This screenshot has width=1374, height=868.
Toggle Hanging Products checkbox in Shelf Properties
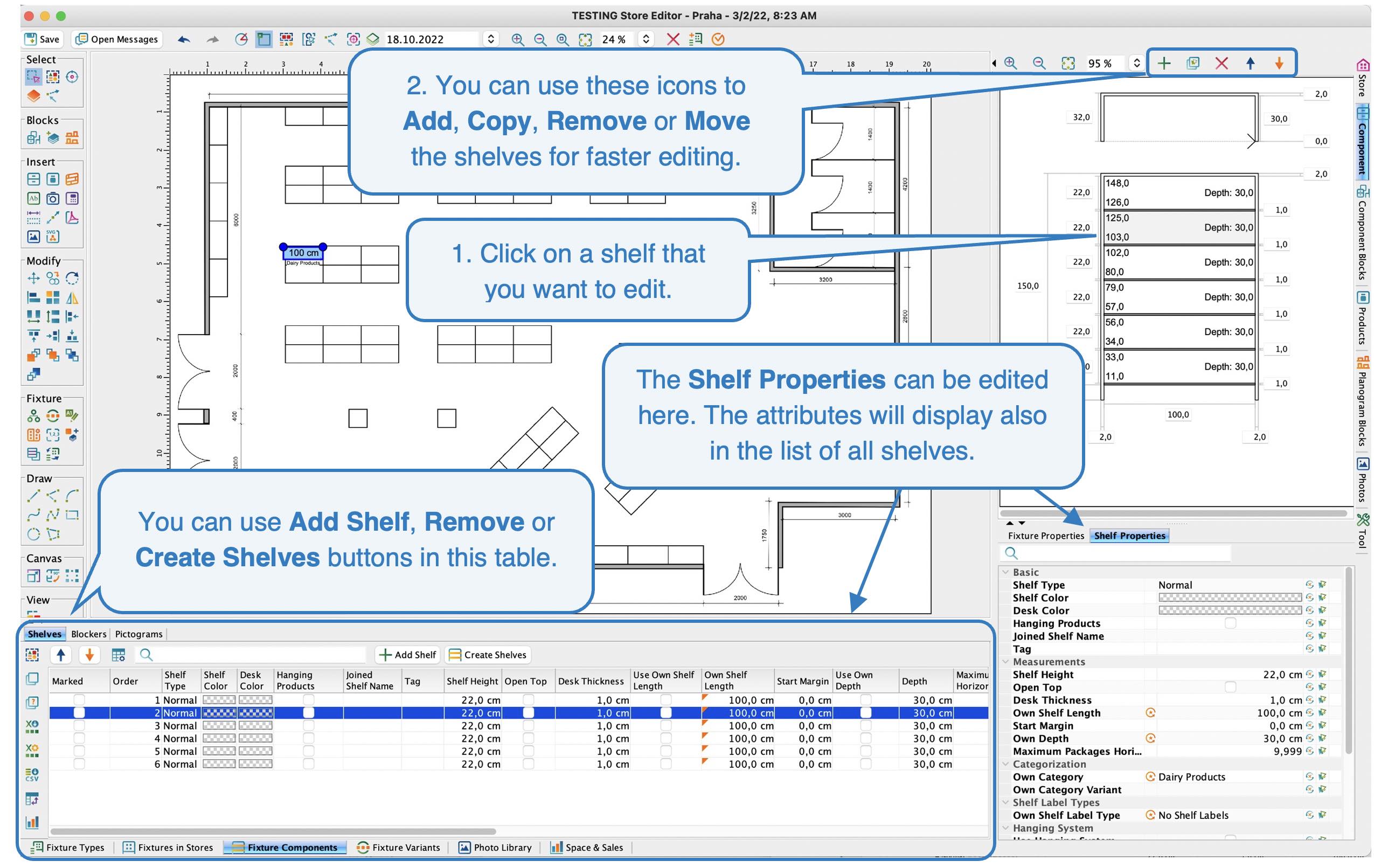[x=1230, y=623]
